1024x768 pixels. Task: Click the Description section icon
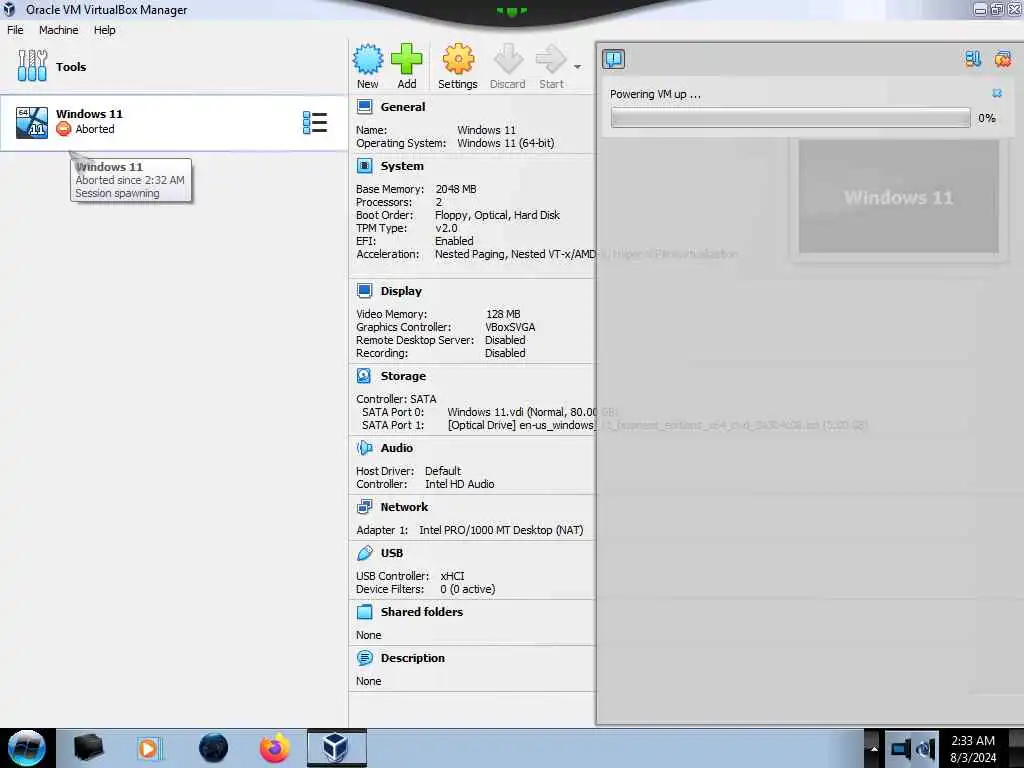[x=364, y=658]
